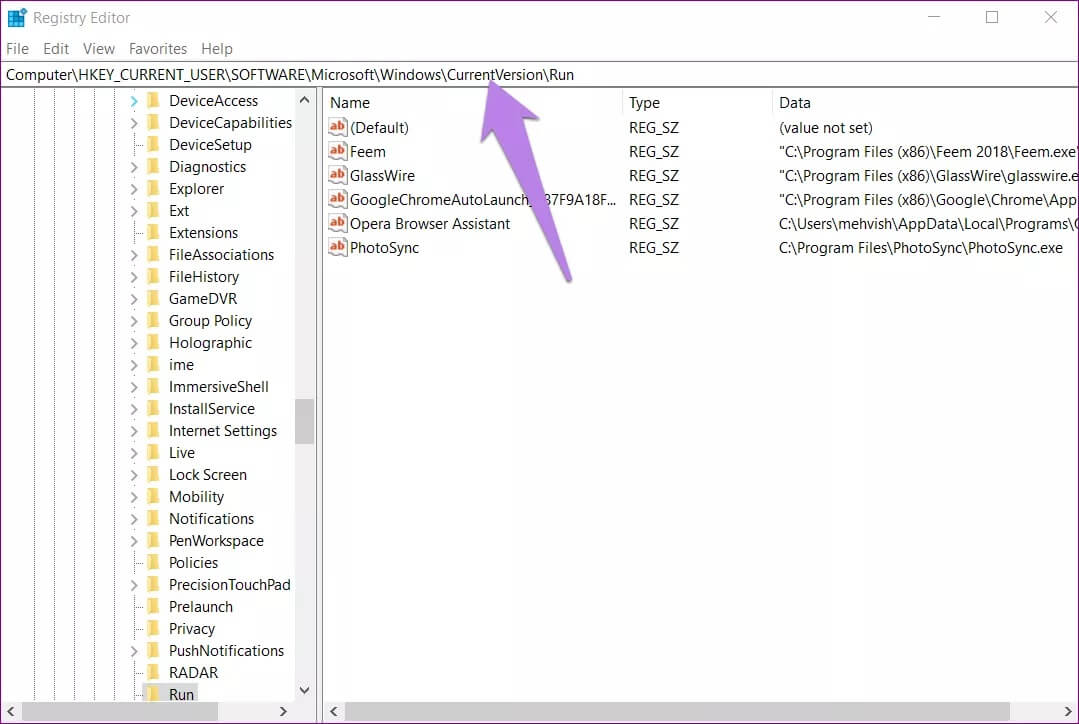This screenshot has width=1079, height=724.
Task: Select the Opera Browser Assistant value name
Action: coord(430,224)
